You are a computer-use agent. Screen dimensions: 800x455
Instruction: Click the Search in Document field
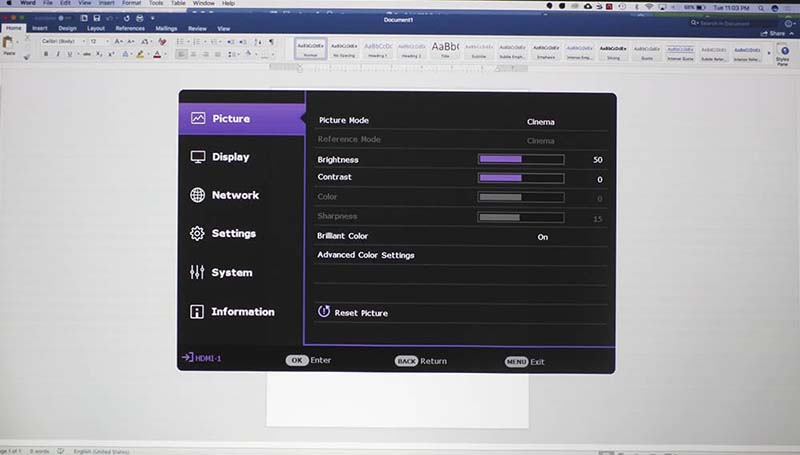(724, 23)
